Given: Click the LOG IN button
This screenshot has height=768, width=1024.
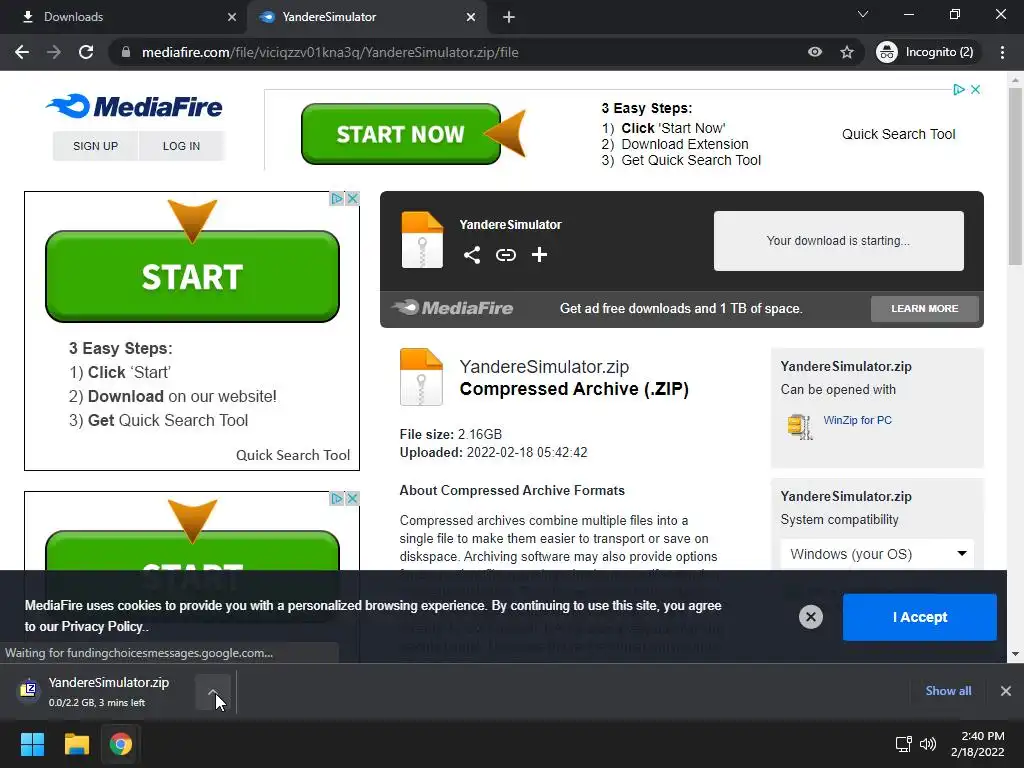Looking at the screenshot, I should click(182, 146).
